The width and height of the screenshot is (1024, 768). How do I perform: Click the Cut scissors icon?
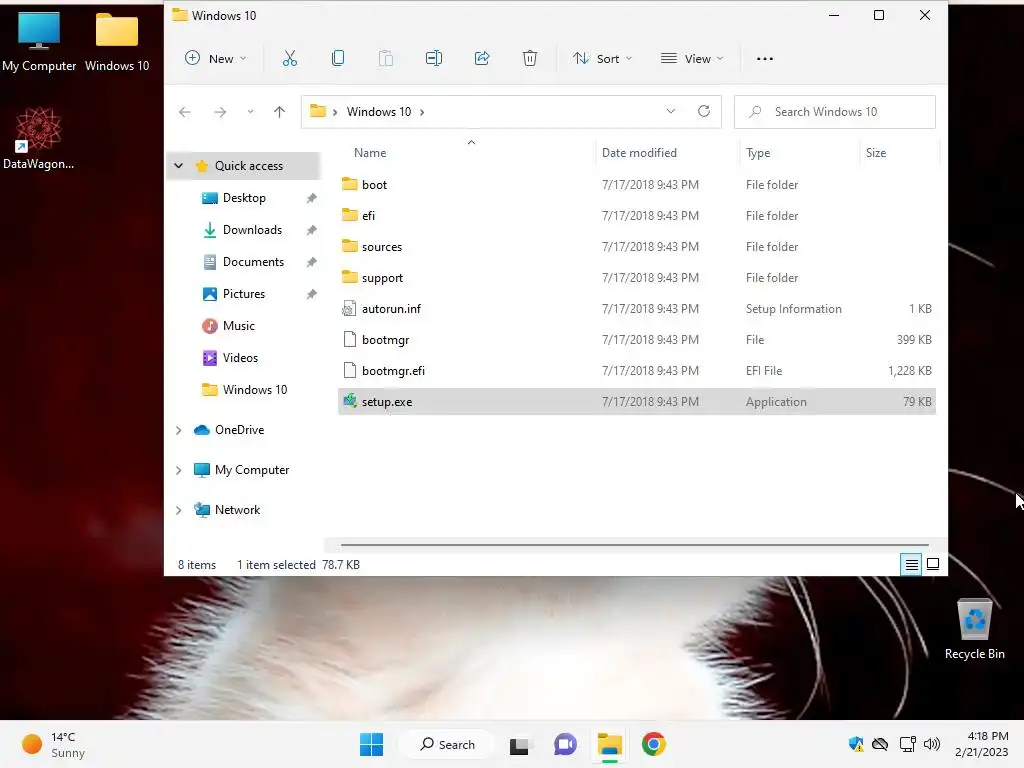click(x=289, y=59)
